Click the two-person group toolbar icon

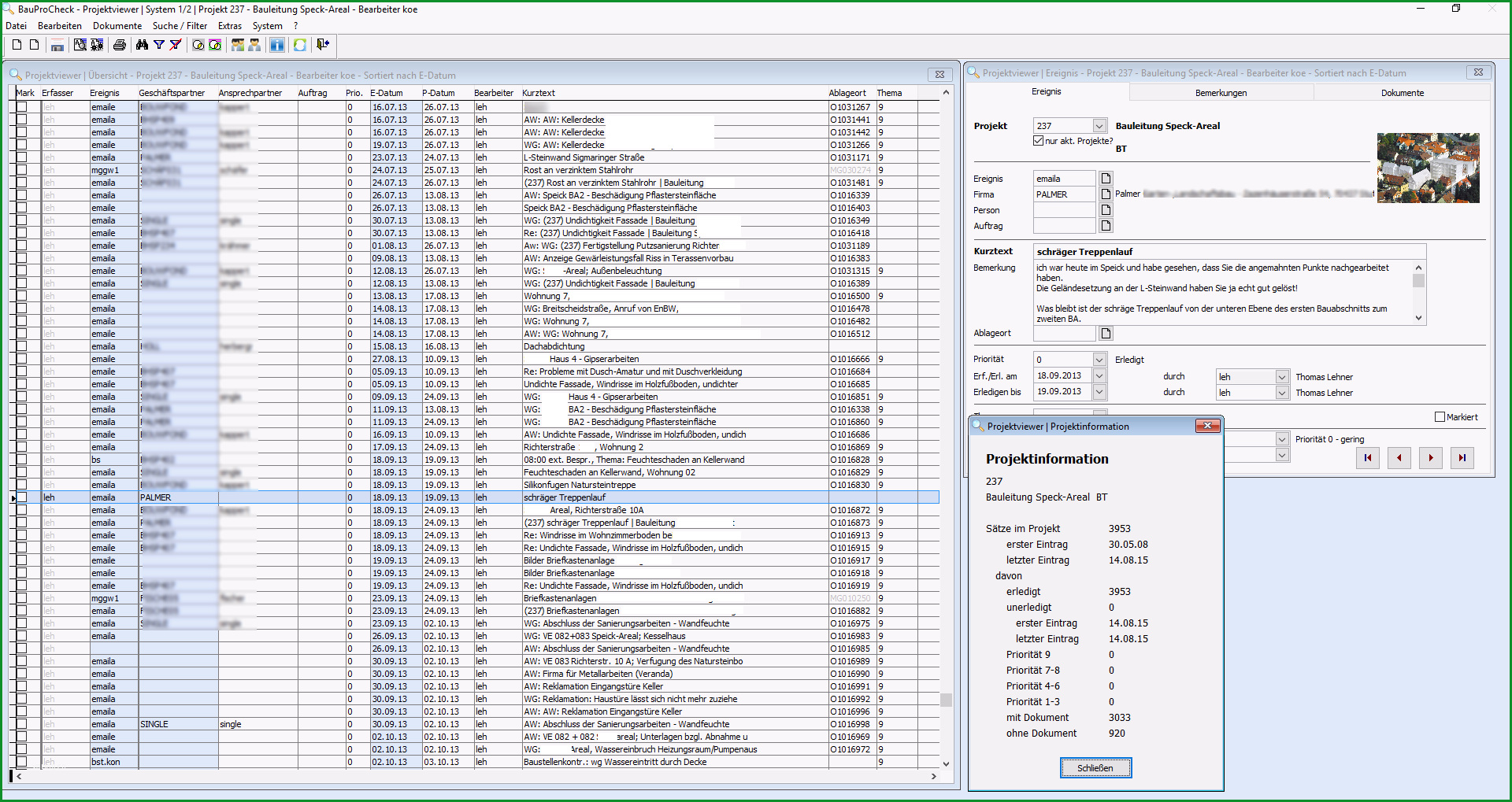coord(238,45)
